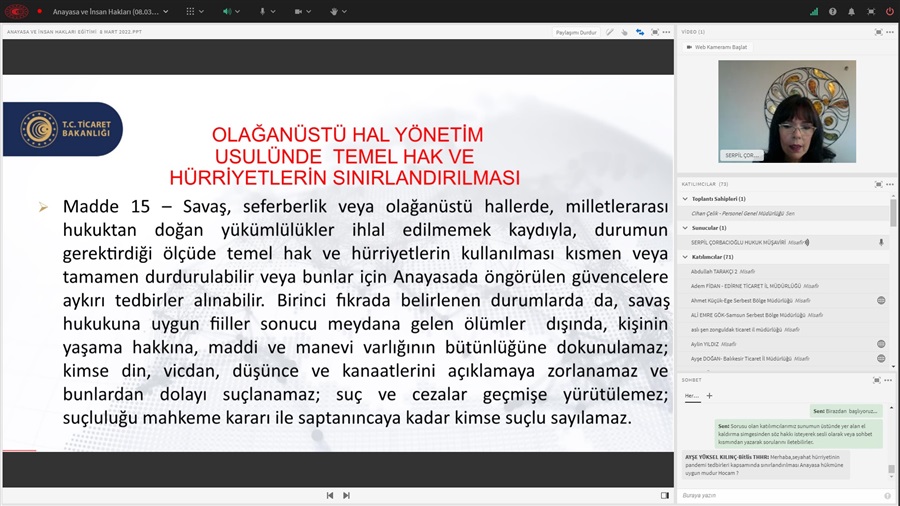Viewport: 900px width, 506px height.
Task: Collapse the Toplantı Sahipleri group
Action: coord(685,199)
